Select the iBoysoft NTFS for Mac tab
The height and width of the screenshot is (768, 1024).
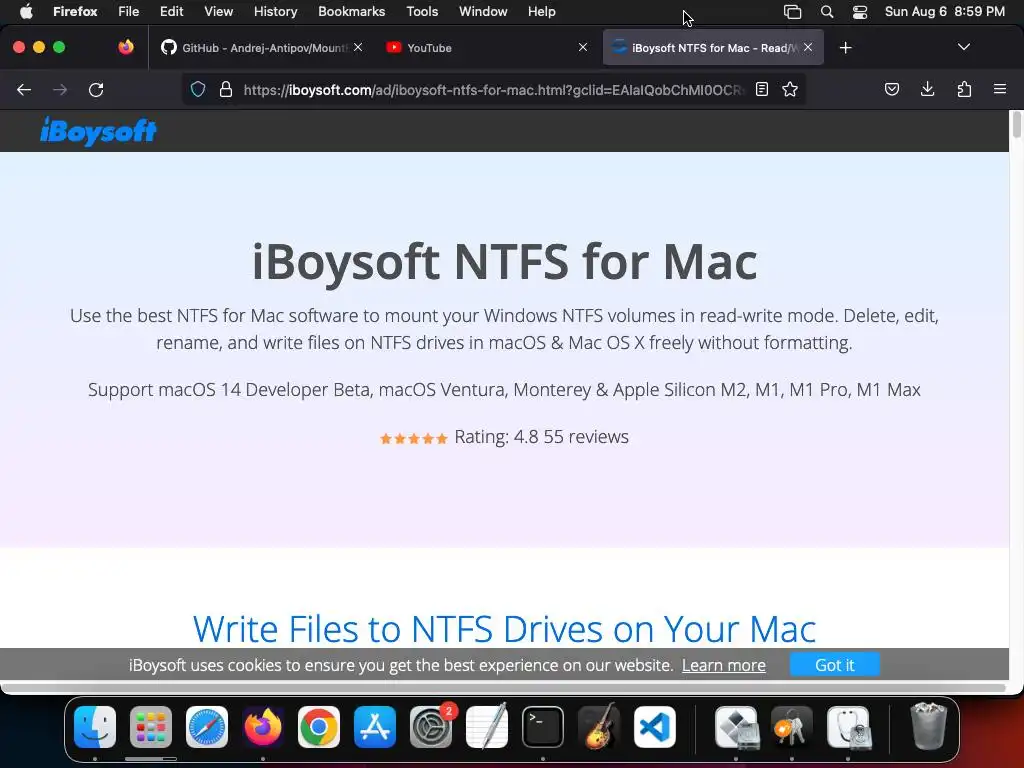pyautogui.click(x=713, y=48)
